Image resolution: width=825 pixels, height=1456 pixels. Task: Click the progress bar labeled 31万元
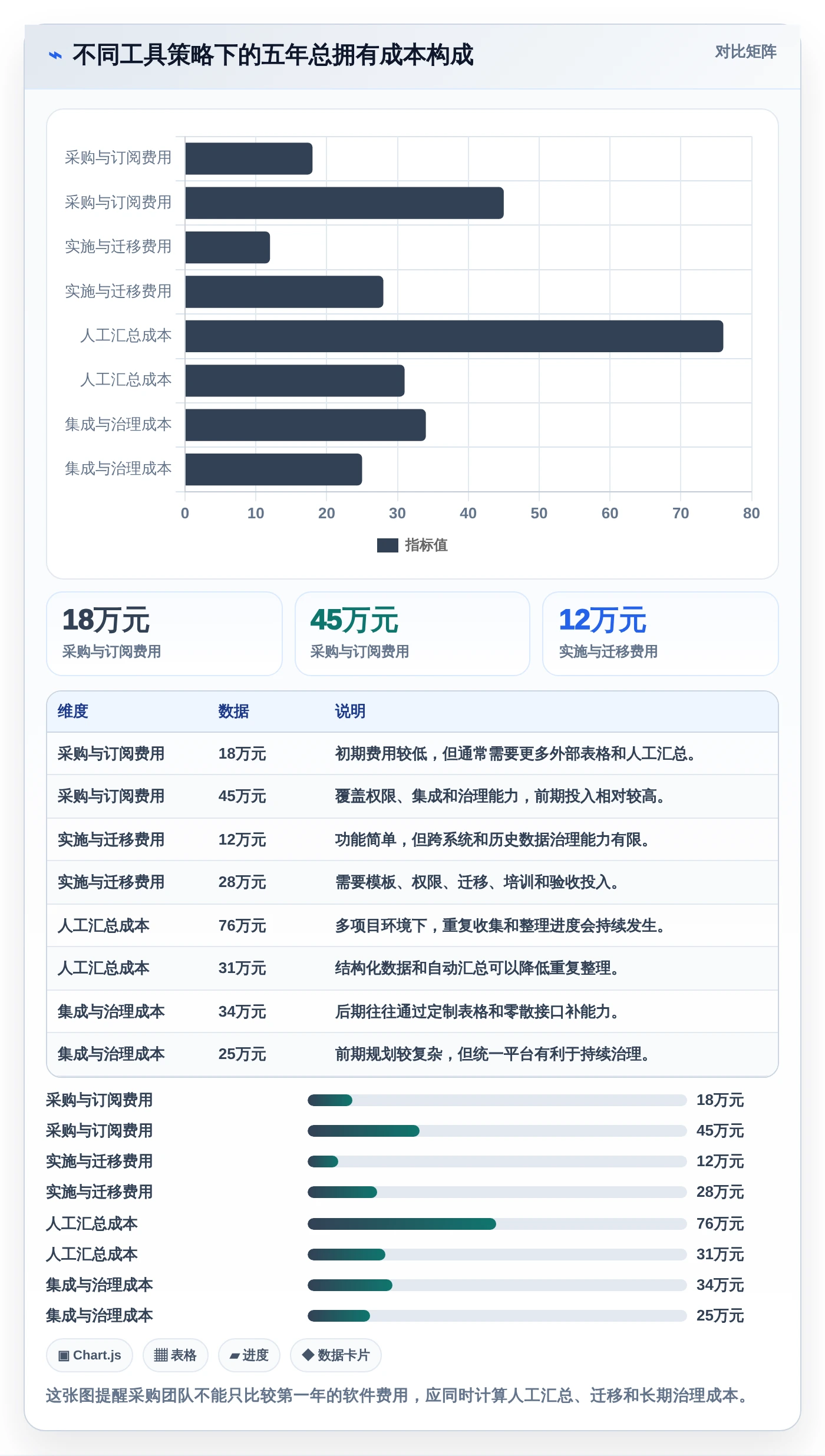[x=497, y=1255]
